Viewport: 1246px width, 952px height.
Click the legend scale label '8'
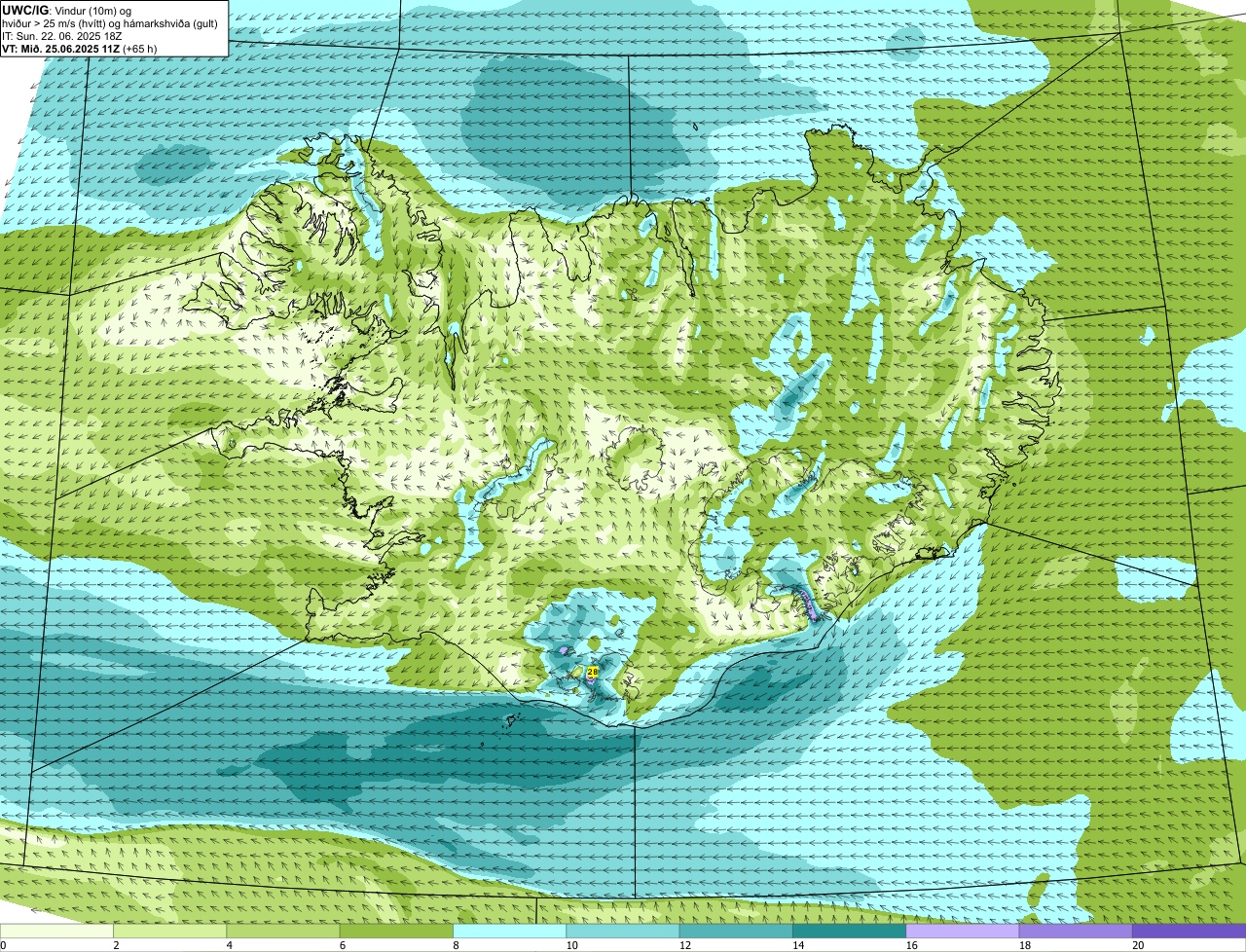456,945
